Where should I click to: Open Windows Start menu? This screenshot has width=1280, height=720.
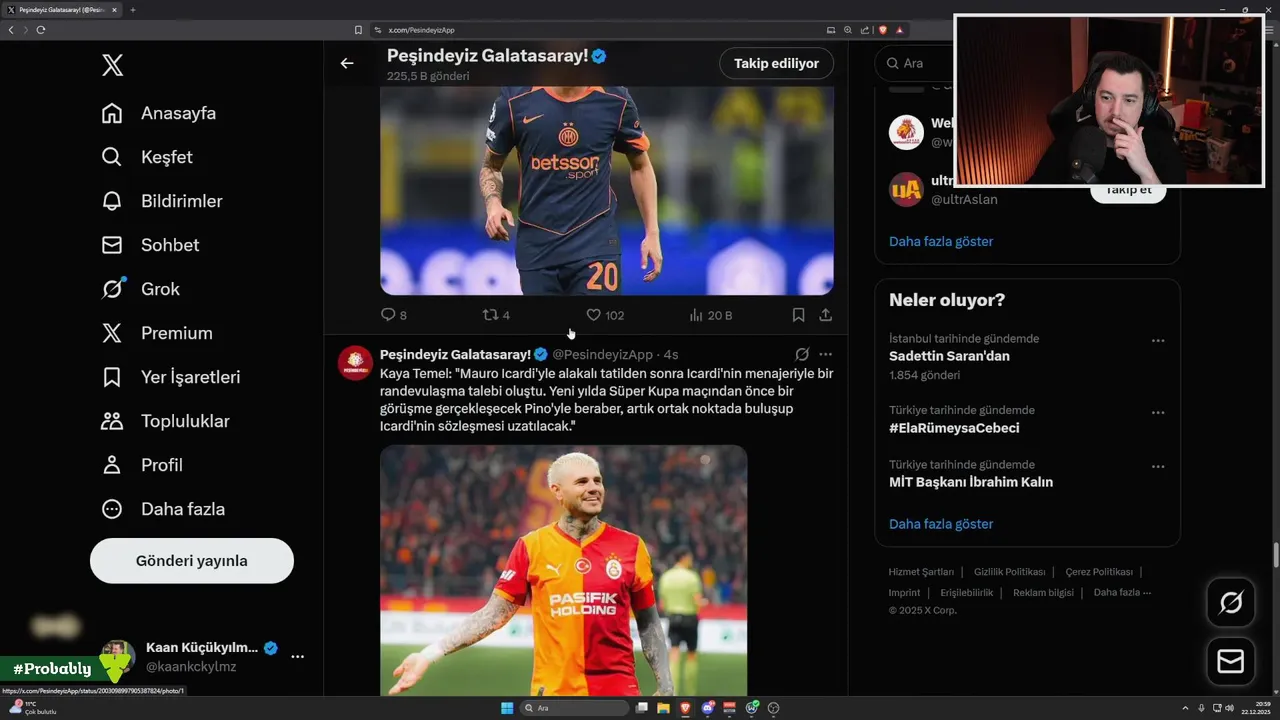(x=507, y=708)
